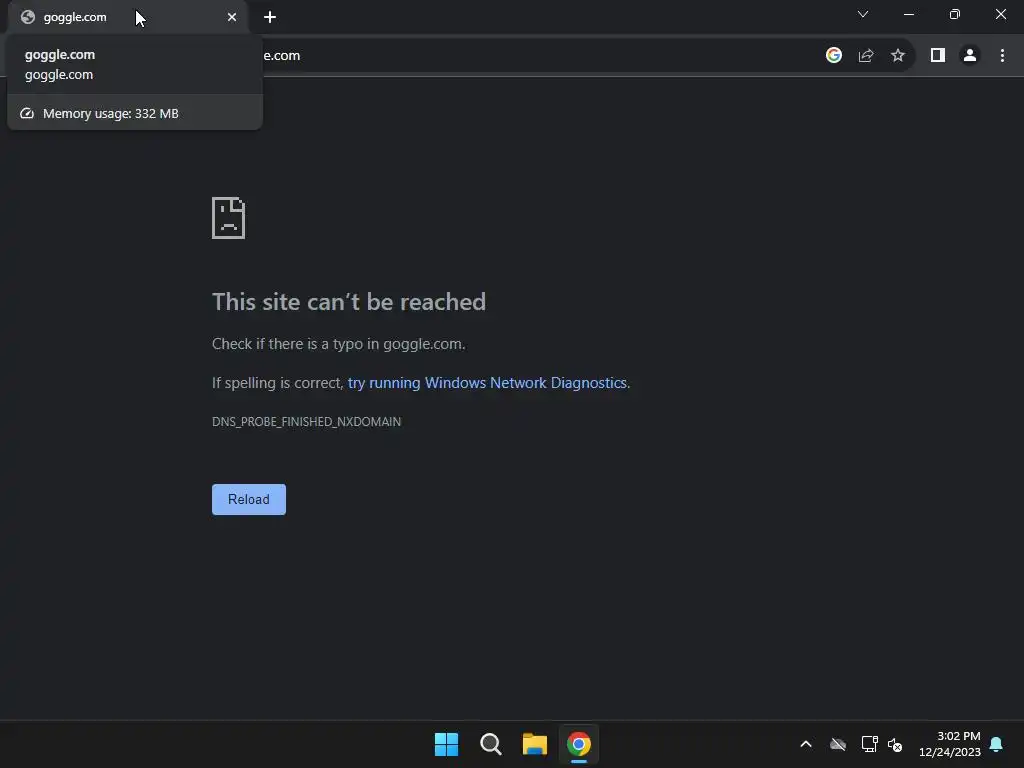The width and height of the screenshot is (1024, 768).
Task: Toggle the side panel icon
Action: pos(938,56)
